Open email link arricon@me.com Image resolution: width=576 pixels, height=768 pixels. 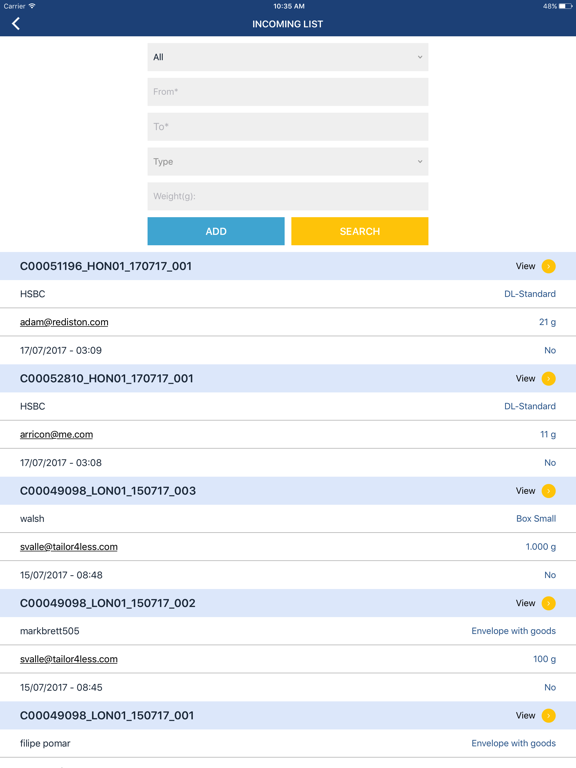click(x=56, y=434)
